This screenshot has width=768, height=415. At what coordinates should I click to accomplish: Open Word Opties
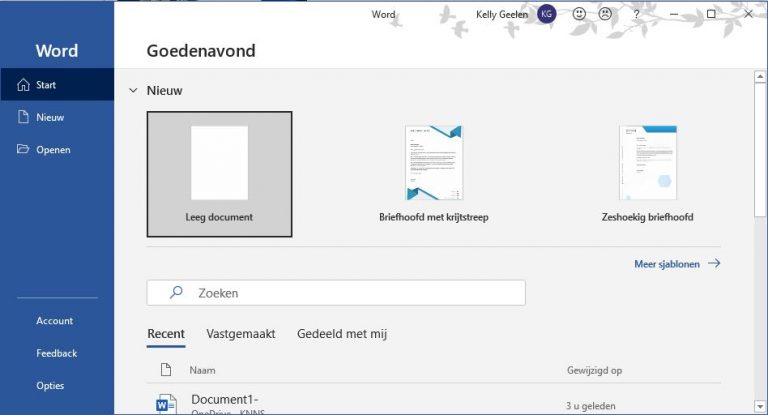50,385
